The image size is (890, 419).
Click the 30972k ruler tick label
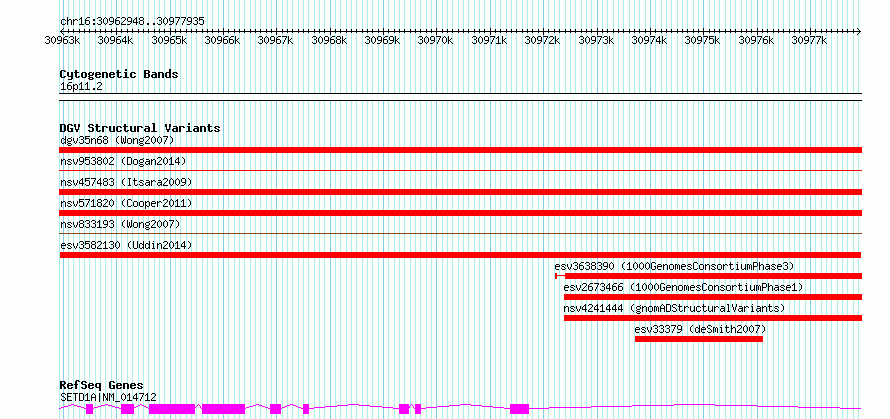coord(543,40)
